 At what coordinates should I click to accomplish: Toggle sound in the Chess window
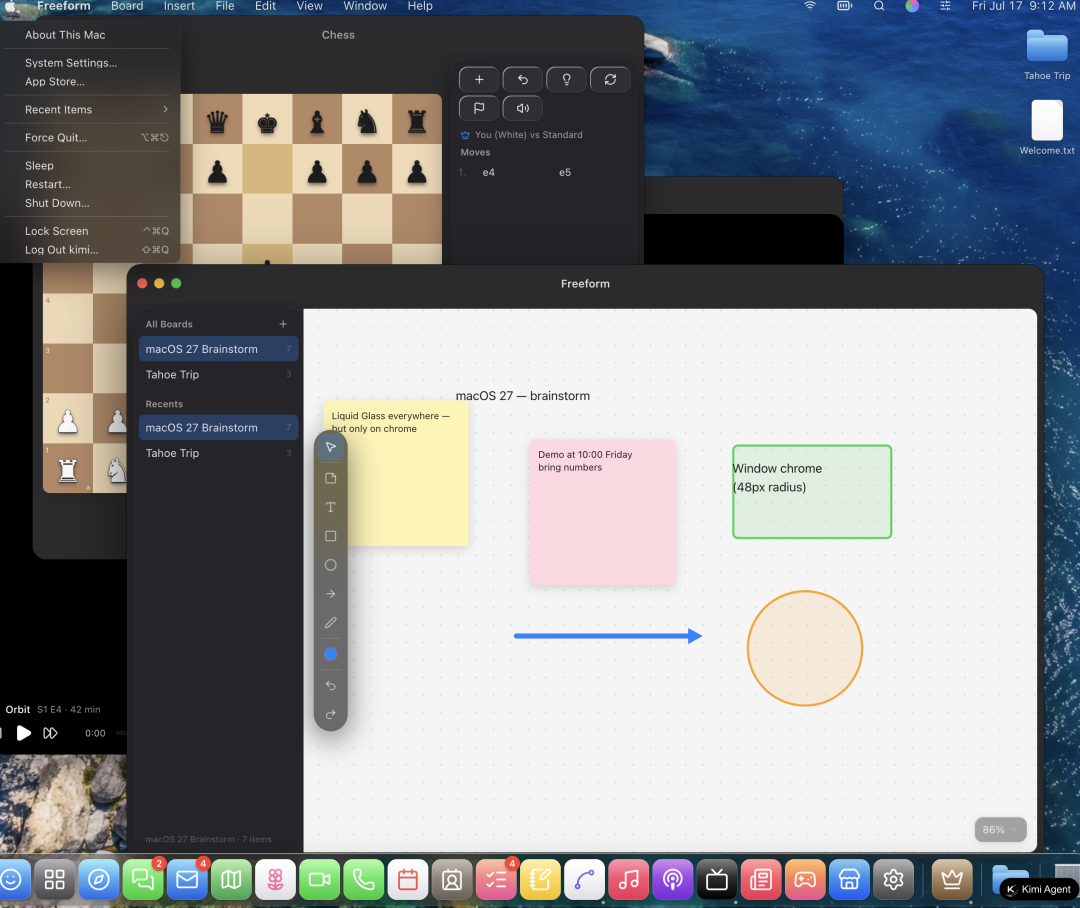pyautogui.click(x=523, y=108)
